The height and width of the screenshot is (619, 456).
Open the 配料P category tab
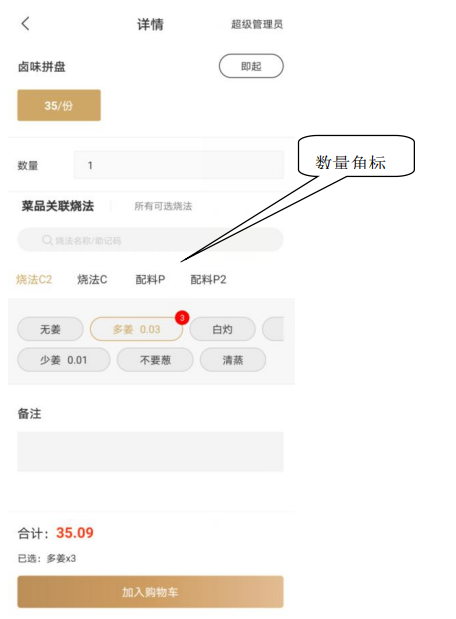click(150, 279)
